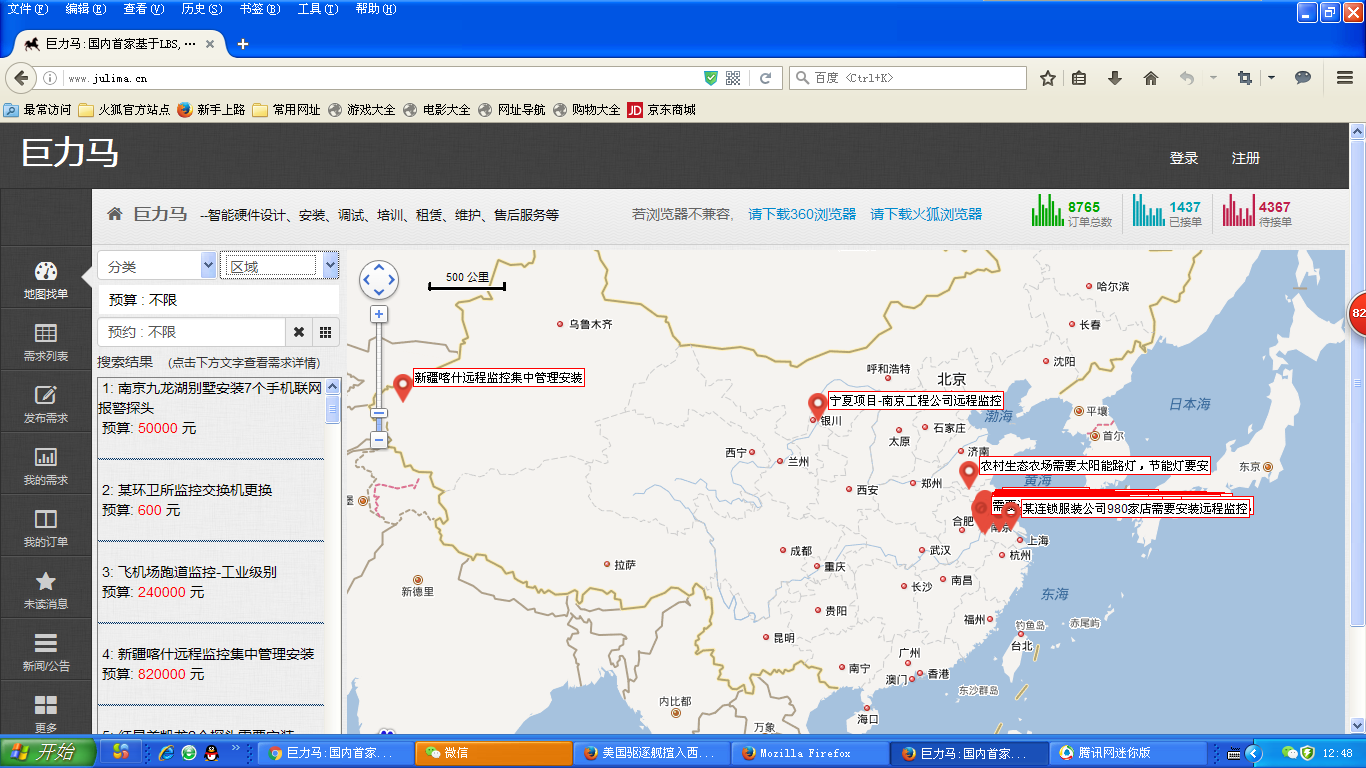This screenshot has width=1366, height=768.
Task: Click the 预算 budget input field
Action: [218, 300]
